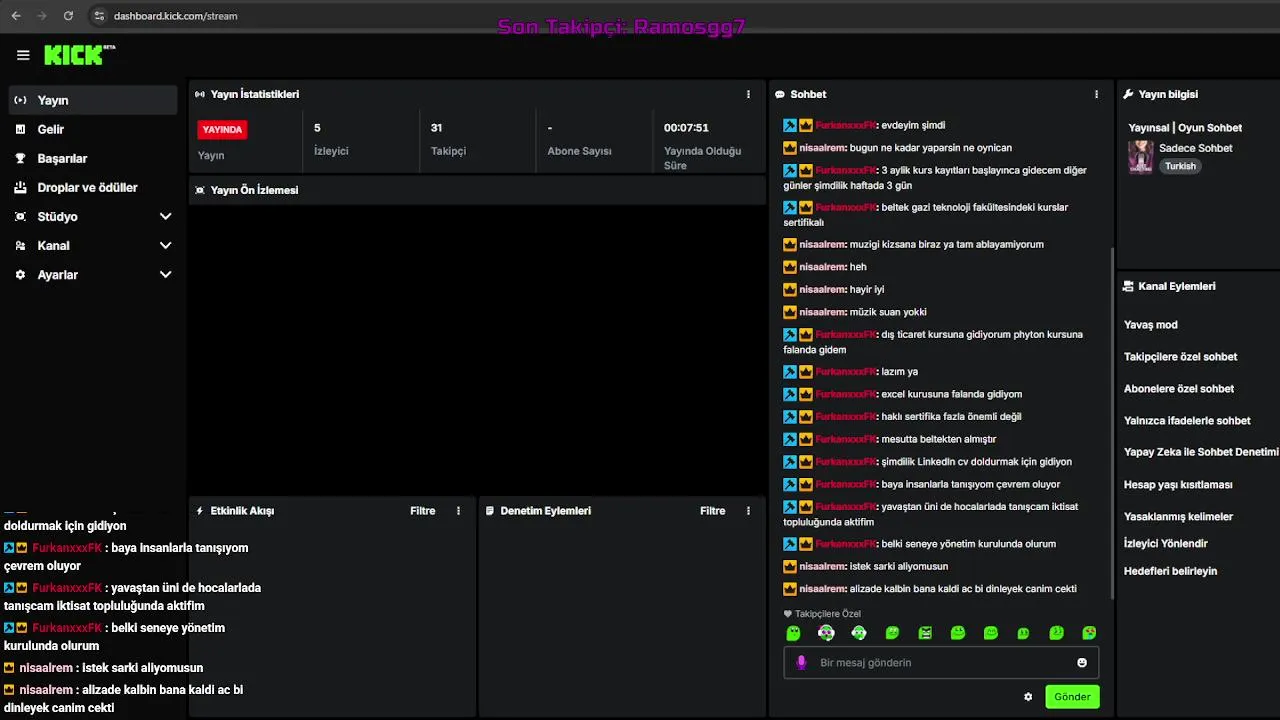Viewport: 1280px width, 720px height.
Task: Open Yasaklanmış kelimeler action
Action: (x=1178, y=516)
